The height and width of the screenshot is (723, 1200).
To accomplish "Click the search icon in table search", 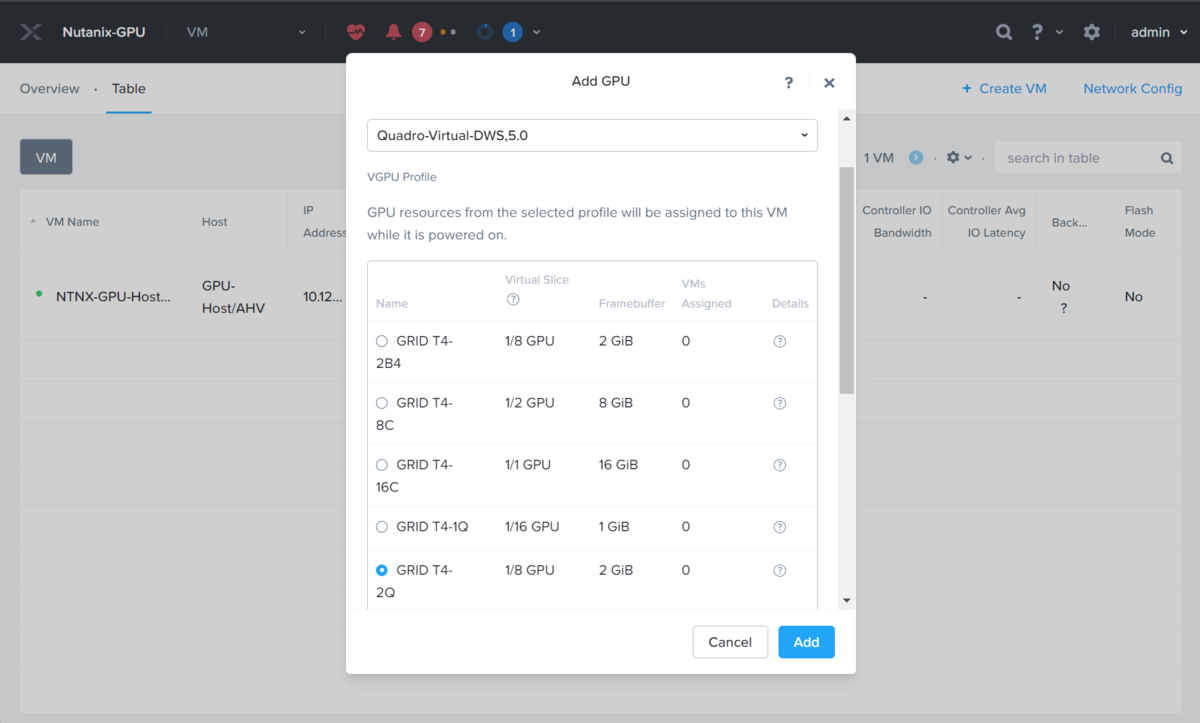I will pos(1167,158).
